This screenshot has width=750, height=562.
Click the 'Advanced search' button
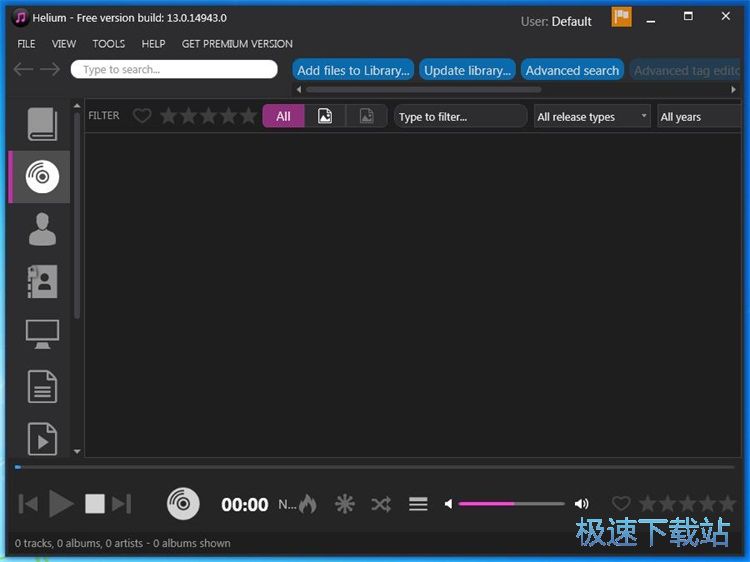coord(572,70)
